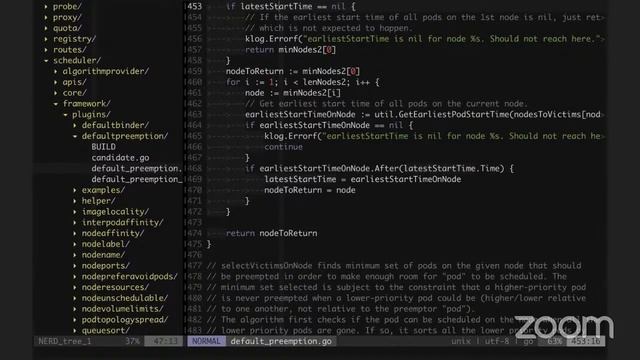
Task: Expand the routes/ folder arrow
Action: pos(46,50)
